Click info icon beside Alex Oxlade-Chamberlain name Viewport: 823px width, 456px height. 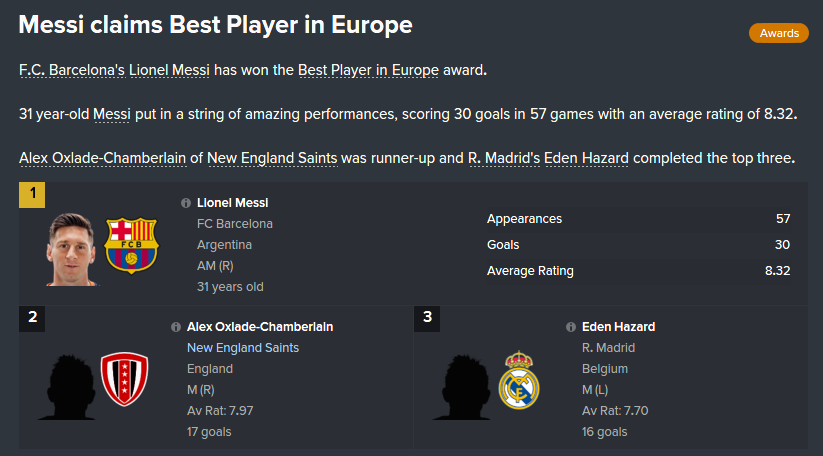tap(176, 327)
